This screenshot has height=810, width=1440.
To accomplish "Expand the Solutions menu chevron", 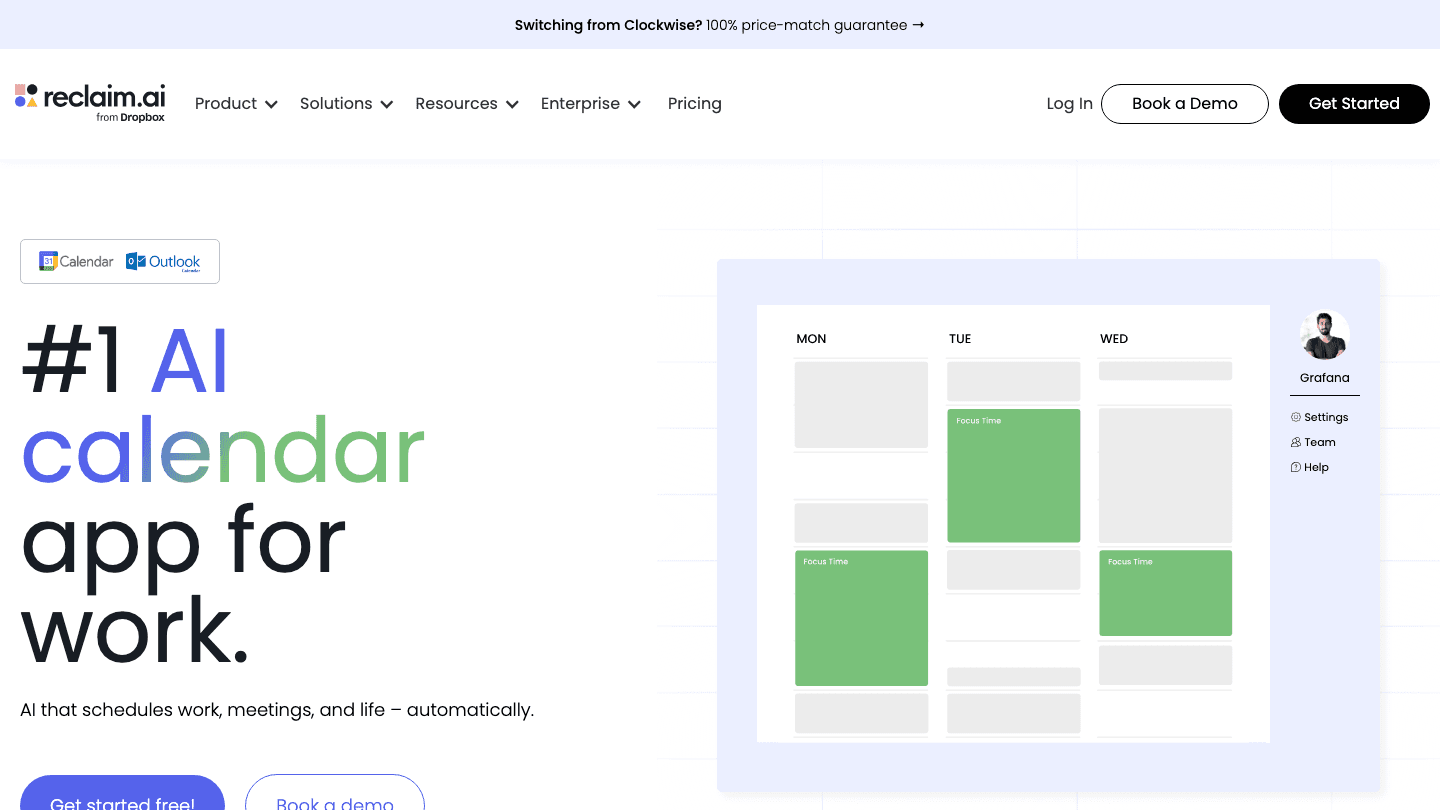I will [x=387, y=104].
